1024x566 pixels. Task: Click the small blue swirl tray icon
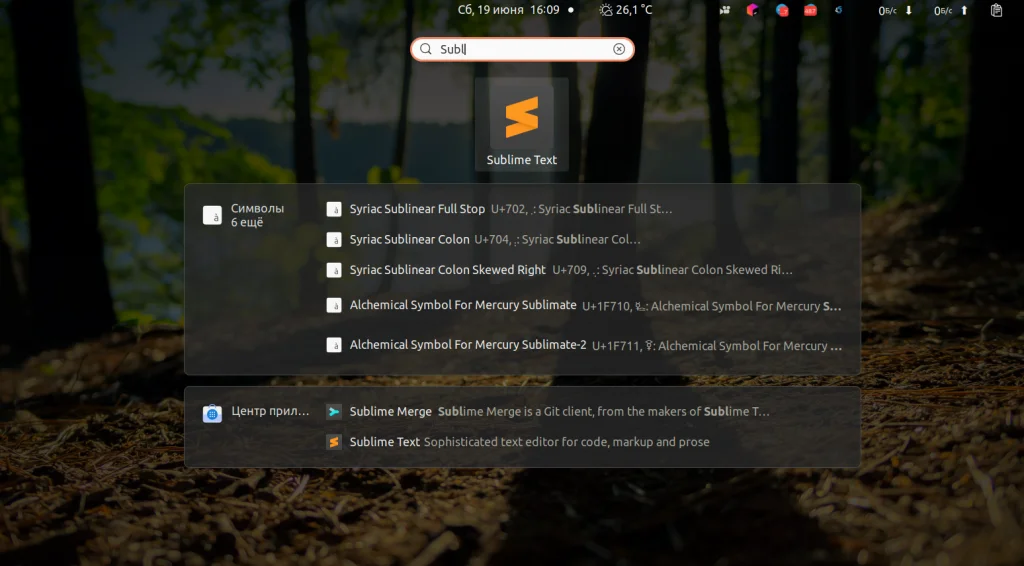[x=839, y=10]
